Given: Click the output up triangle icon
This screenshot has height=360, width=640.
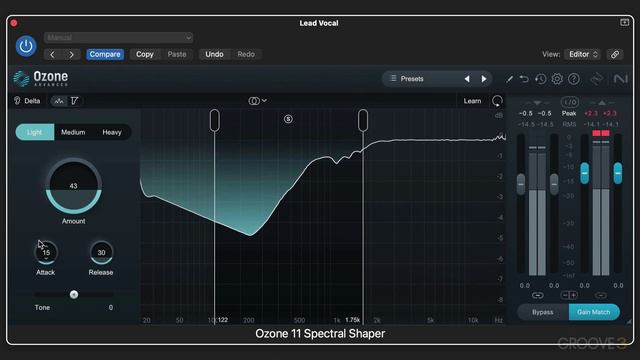Looking at the screenshot, I should 602,103.
